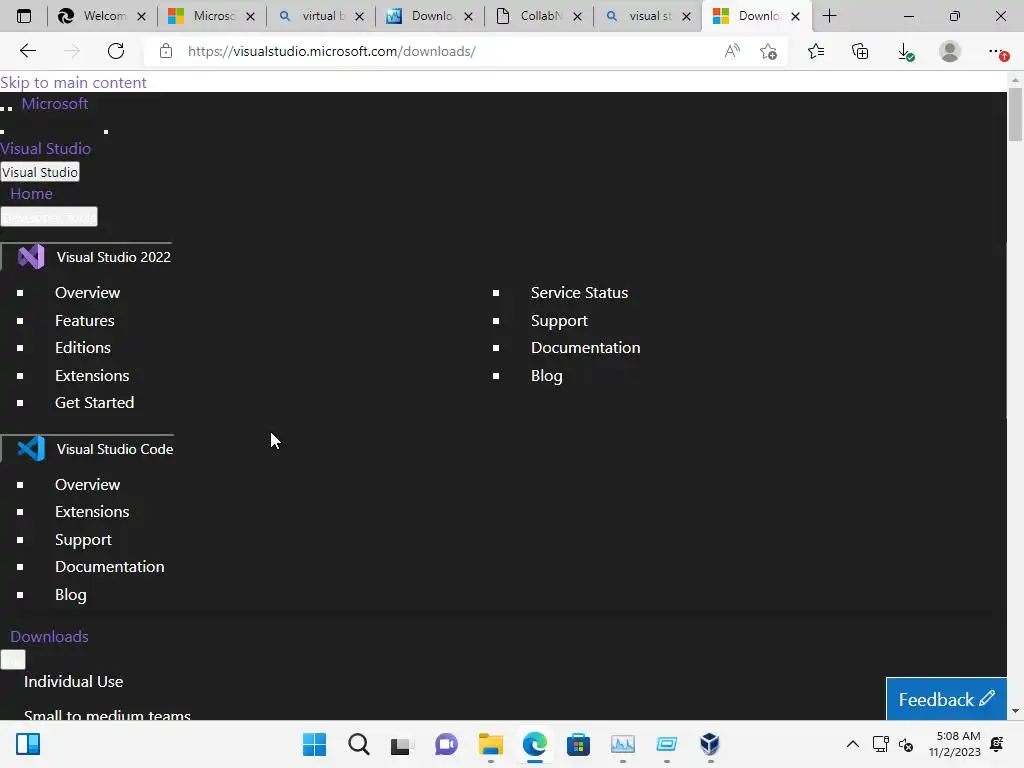
Task: Close the Welcome tab
Action: click(x=141, y=16)
